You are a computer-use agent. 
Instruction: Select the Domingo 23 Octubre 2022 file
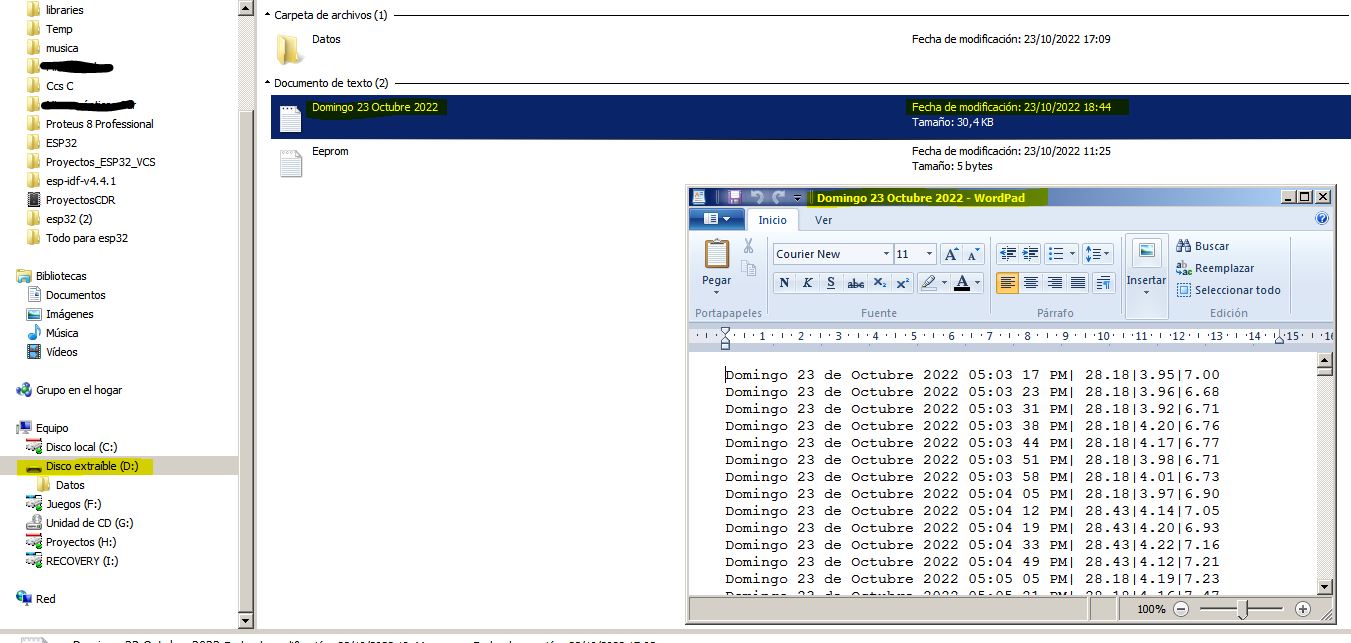pyautogui.click(x=810, y=116)
